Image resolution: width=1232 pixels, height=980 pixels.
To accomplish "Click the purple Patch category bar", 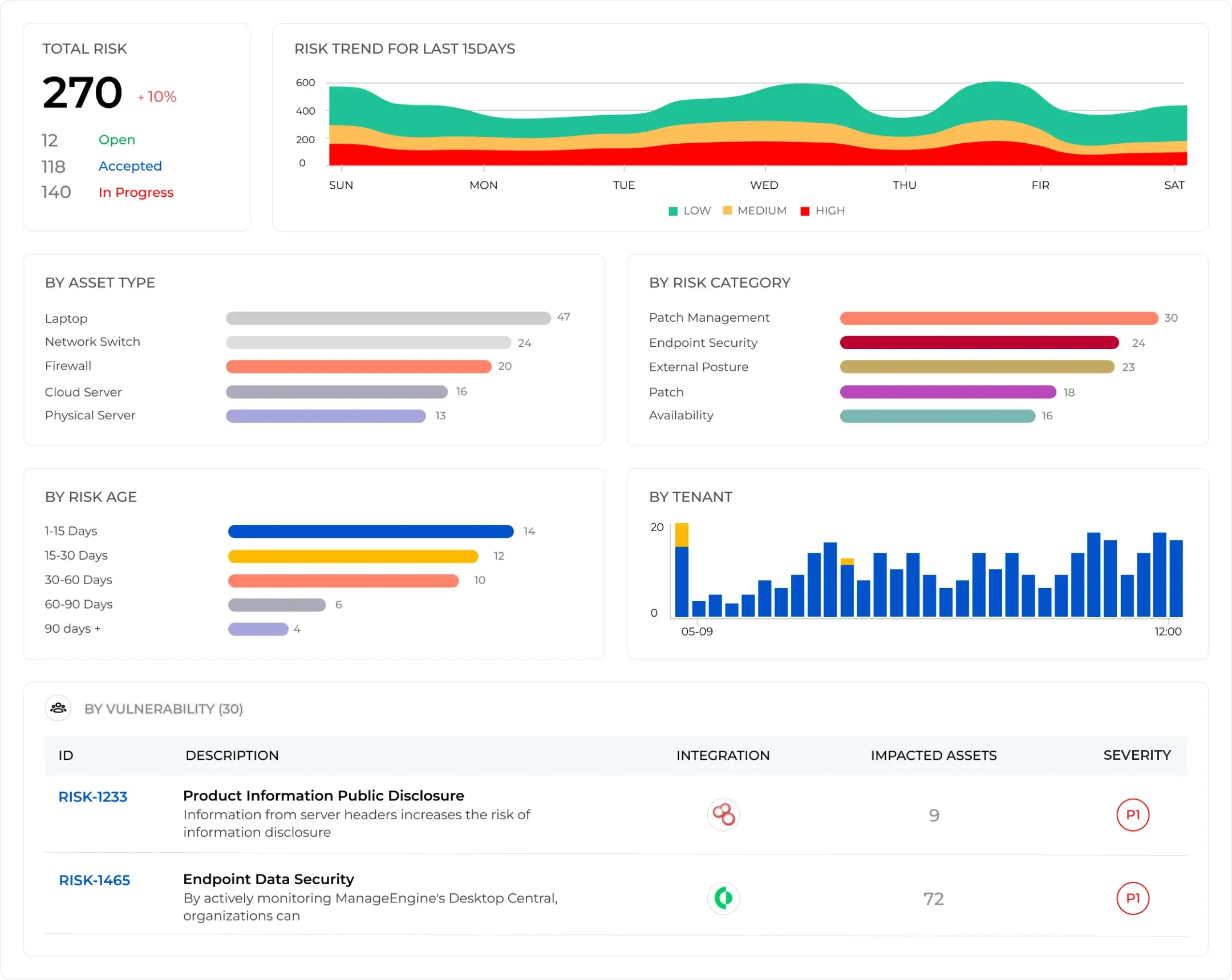I will click(x=948, y=391).
